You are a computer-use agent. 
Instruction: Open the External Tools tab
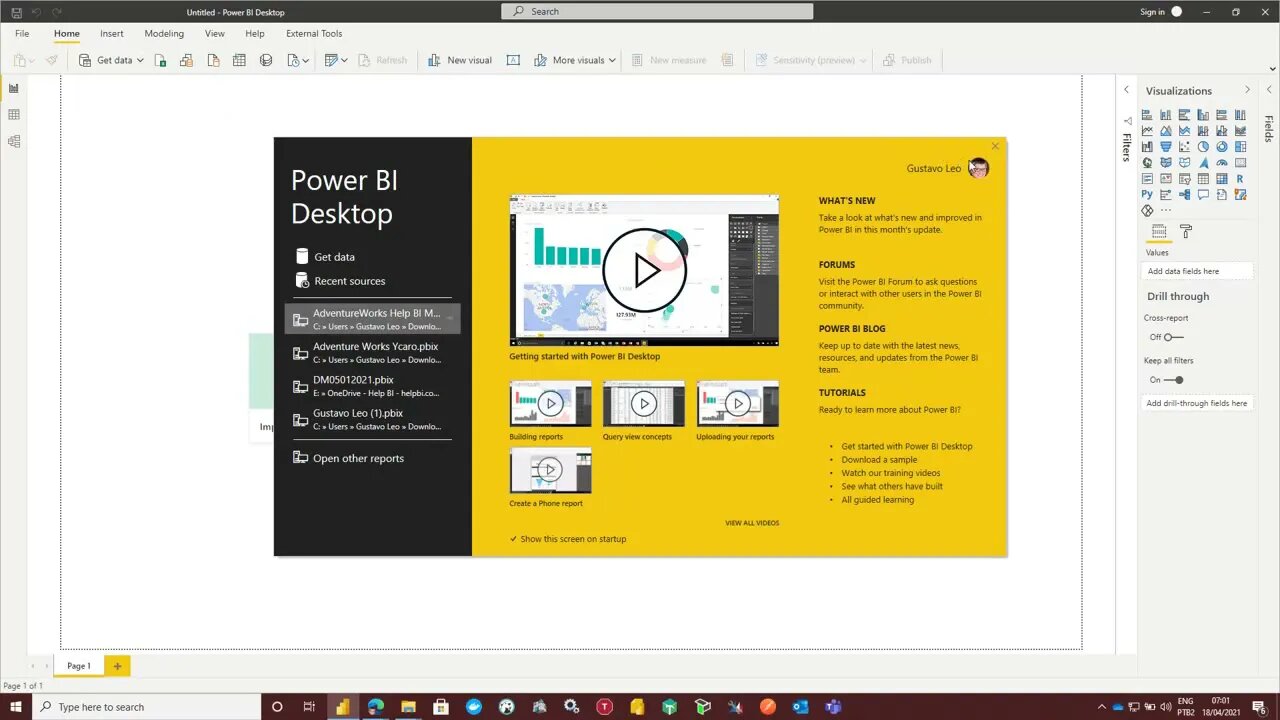pyautogui.click(x=314, y=33)
